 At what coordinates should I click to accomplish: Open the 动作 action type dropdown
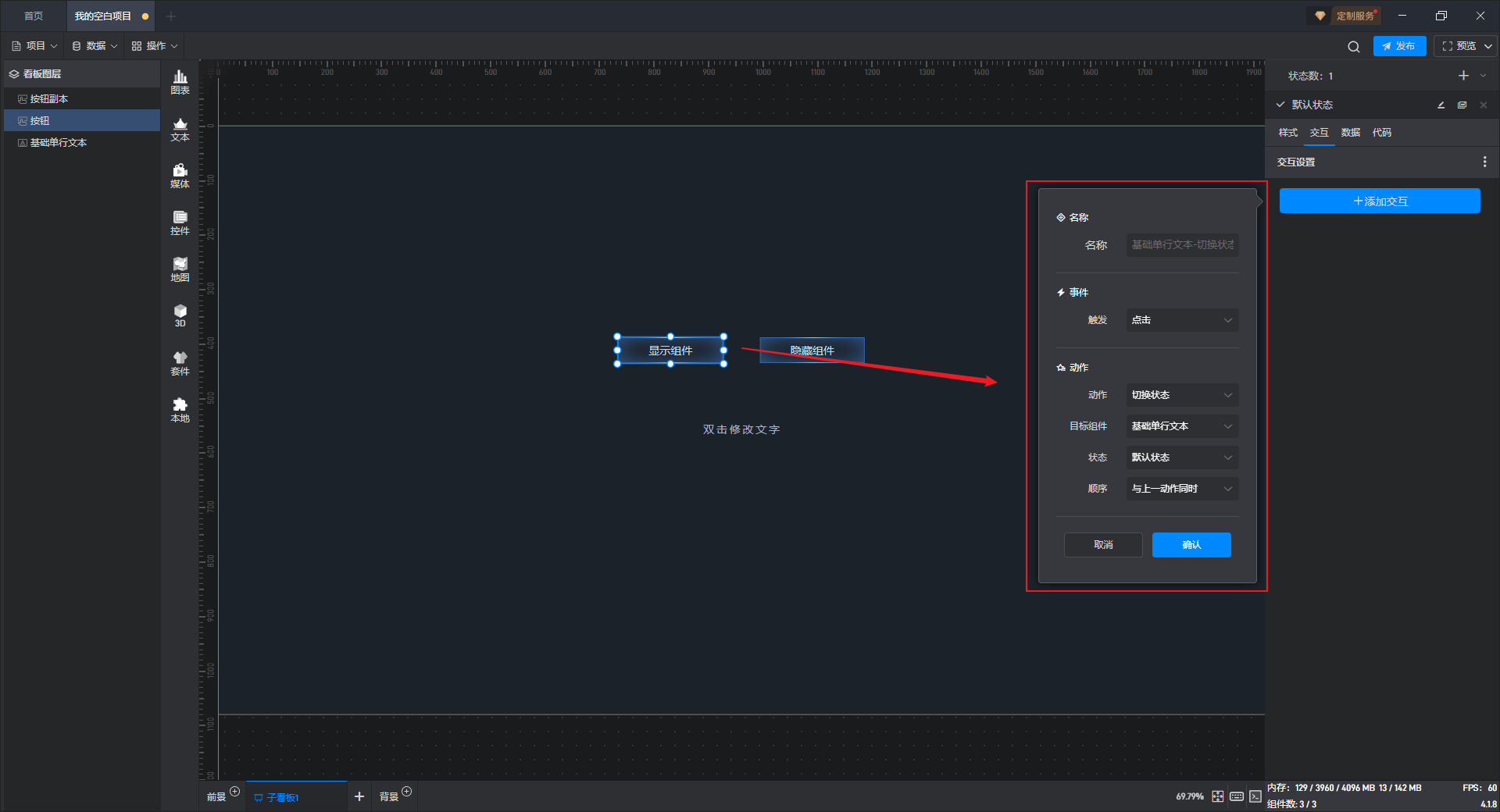1181,395
